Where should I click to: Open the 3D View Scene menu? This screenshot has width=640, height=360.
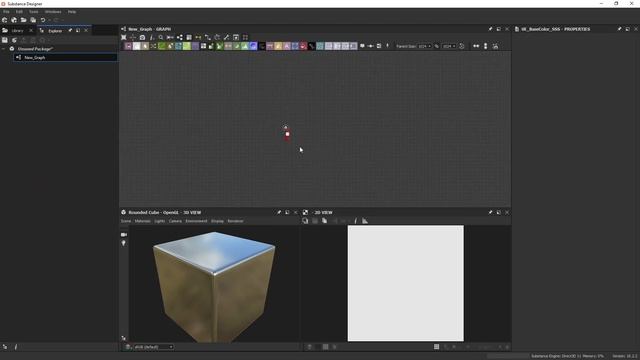126,221
